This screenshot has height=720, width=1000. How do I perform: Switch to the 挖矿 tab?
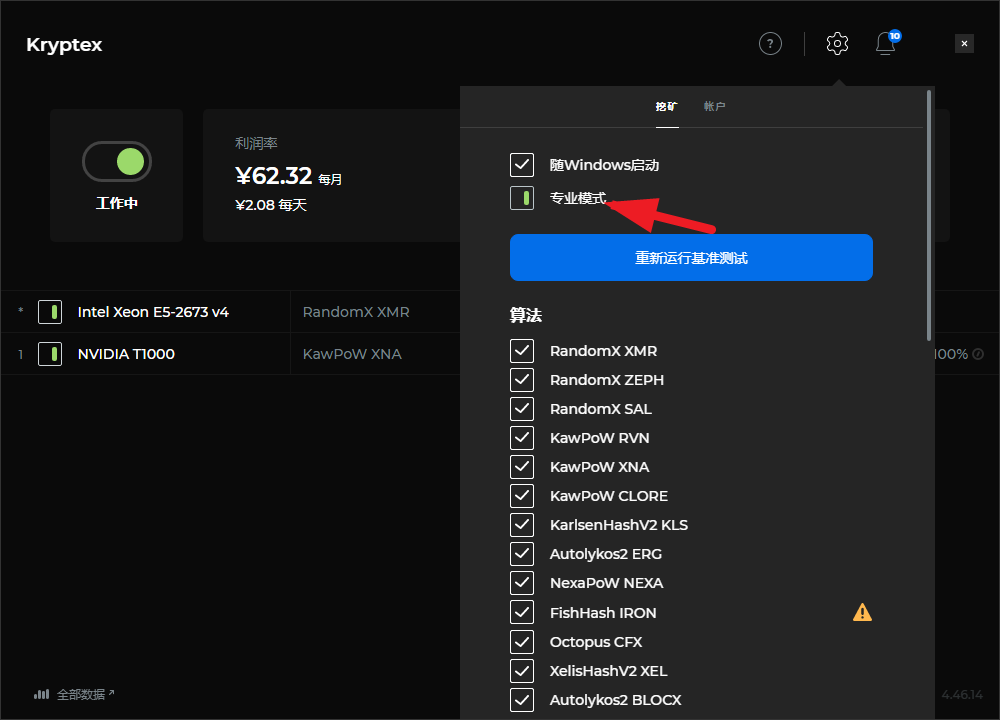pyautogui.click(x=666, y=107)
